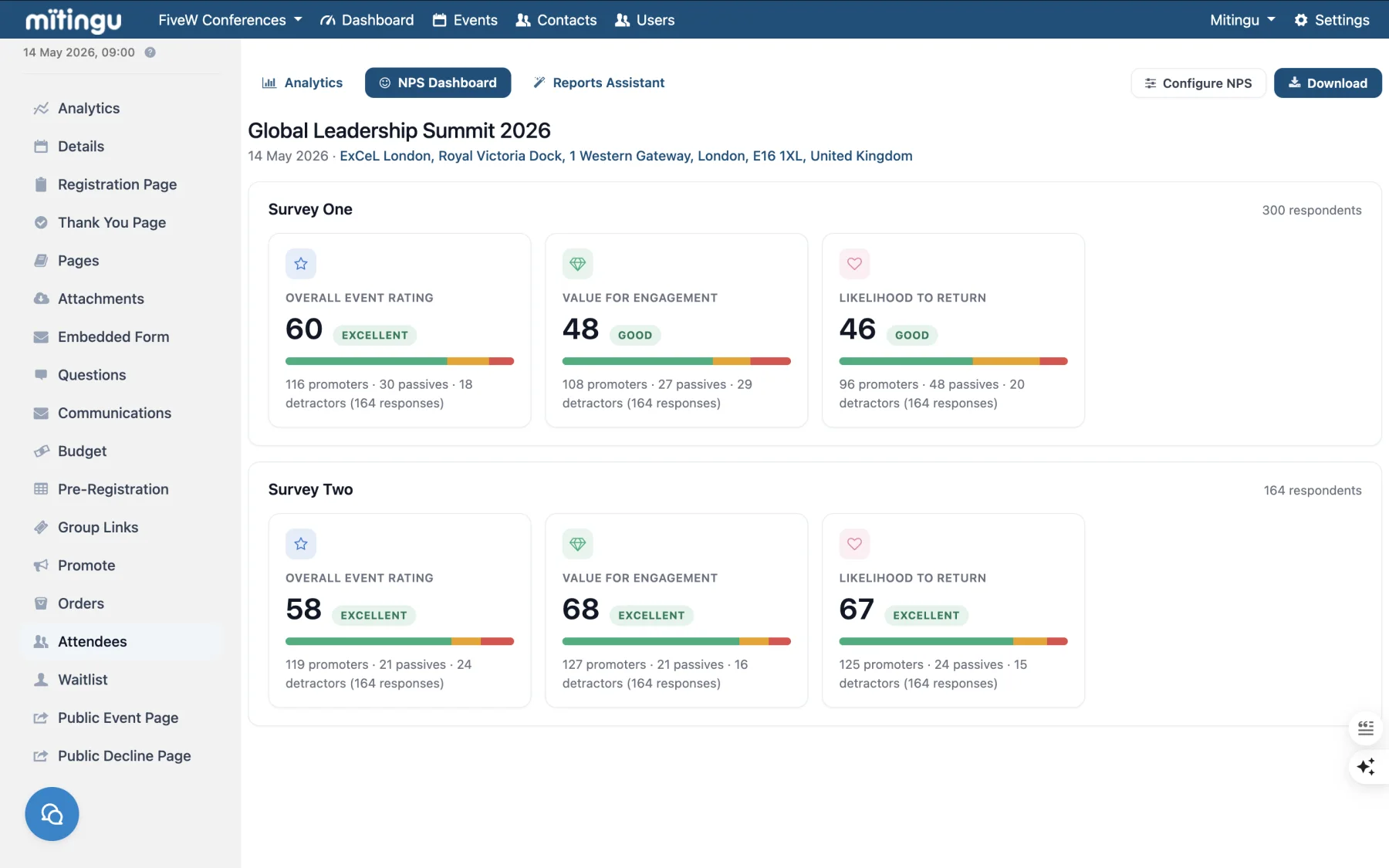This screenshot has width=1389, height=868.
Task: Click the Analytics sidebar chart icon
Action: point(41,109)
